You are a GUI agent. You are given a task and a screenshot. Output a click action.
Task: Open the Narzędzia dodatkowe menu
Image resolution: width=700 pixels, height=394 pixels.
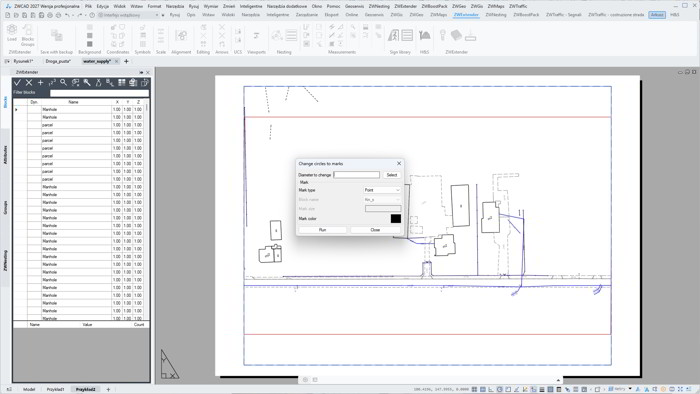[x=287, y=6]
